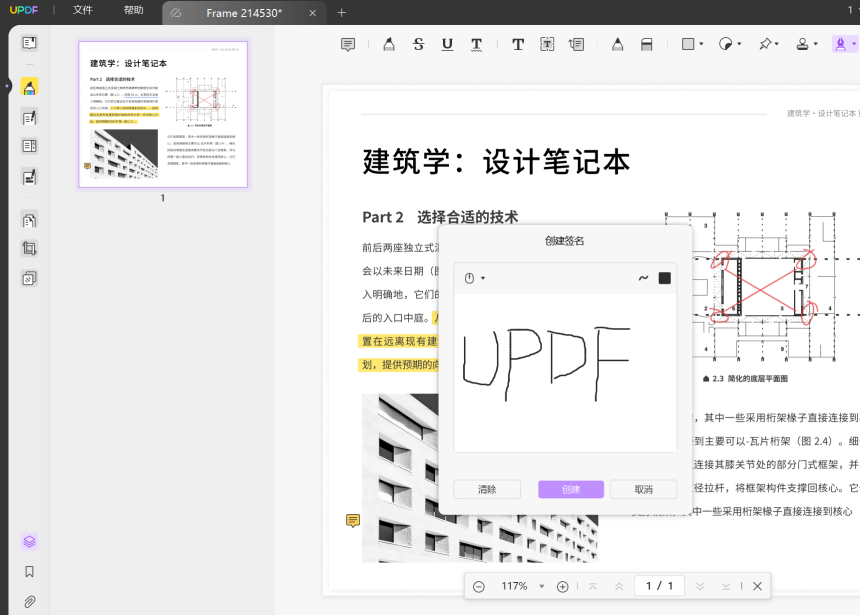Open the Fill and sign form mode
860x615 pixels.
(29, 177)
